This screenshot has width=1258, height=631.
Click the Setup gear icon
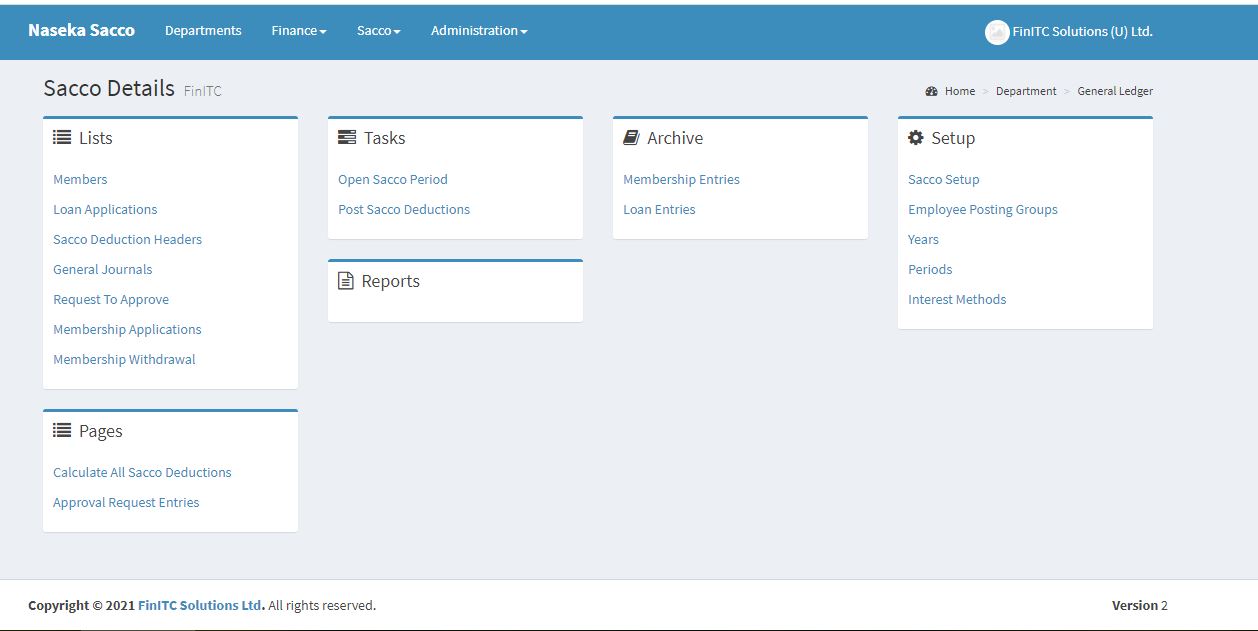(x=915, y=138)
